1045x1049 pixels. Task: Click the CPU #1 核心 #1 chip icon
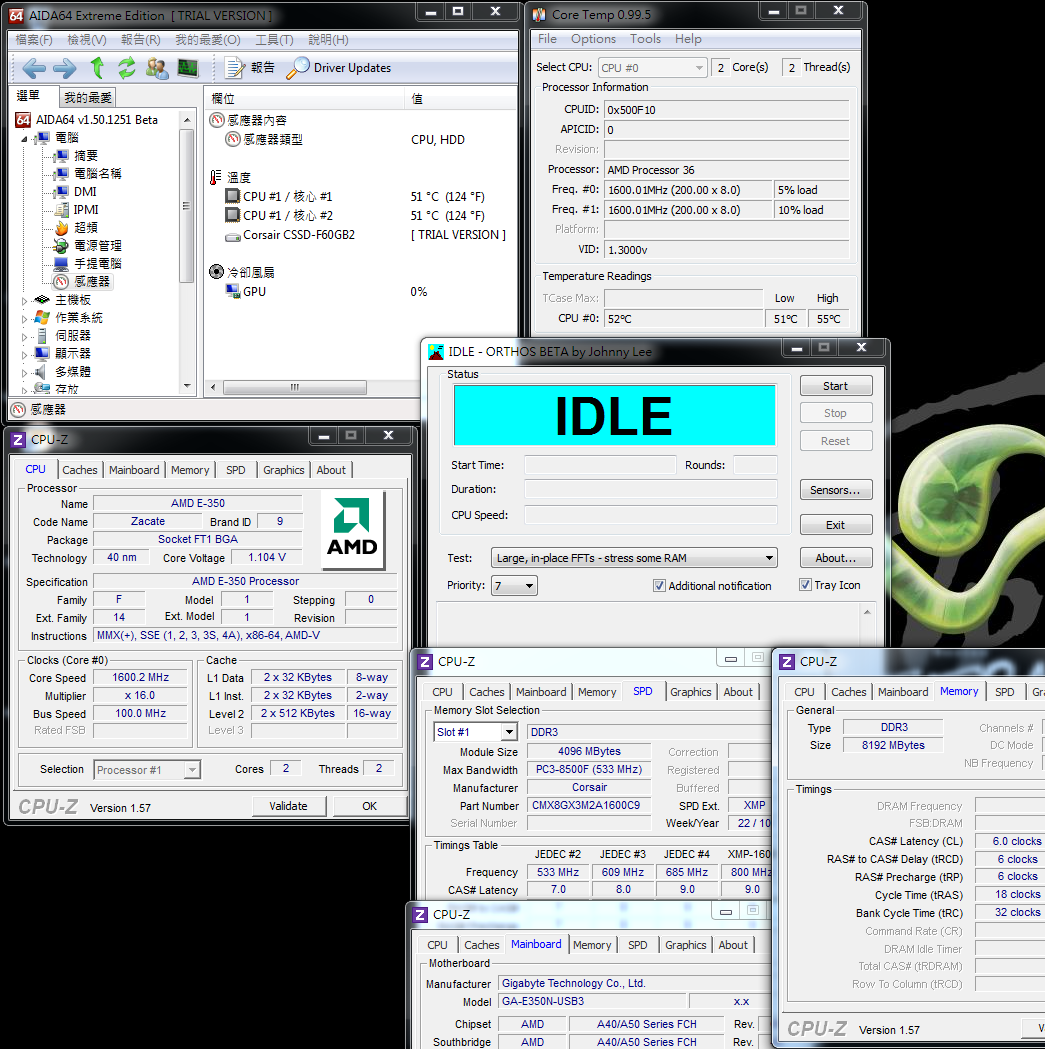click(x=233, y=196)
